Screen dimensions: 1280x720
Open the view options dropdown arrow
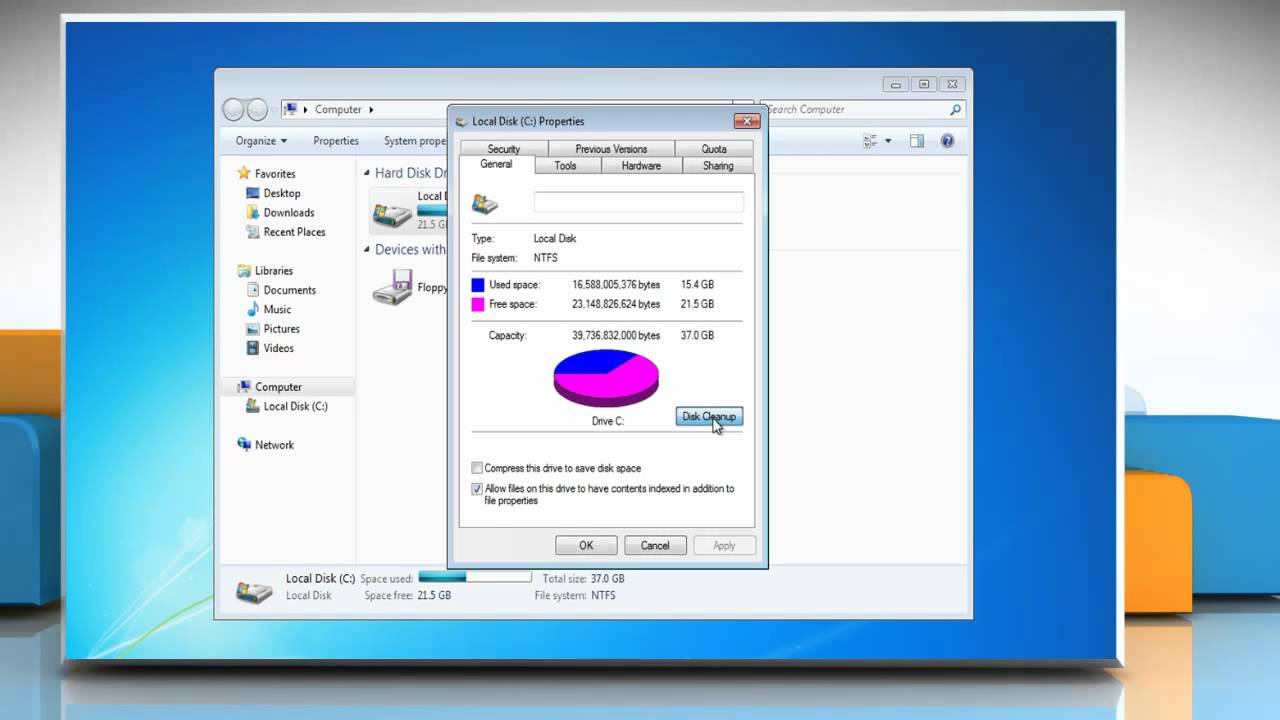point(888,141)
